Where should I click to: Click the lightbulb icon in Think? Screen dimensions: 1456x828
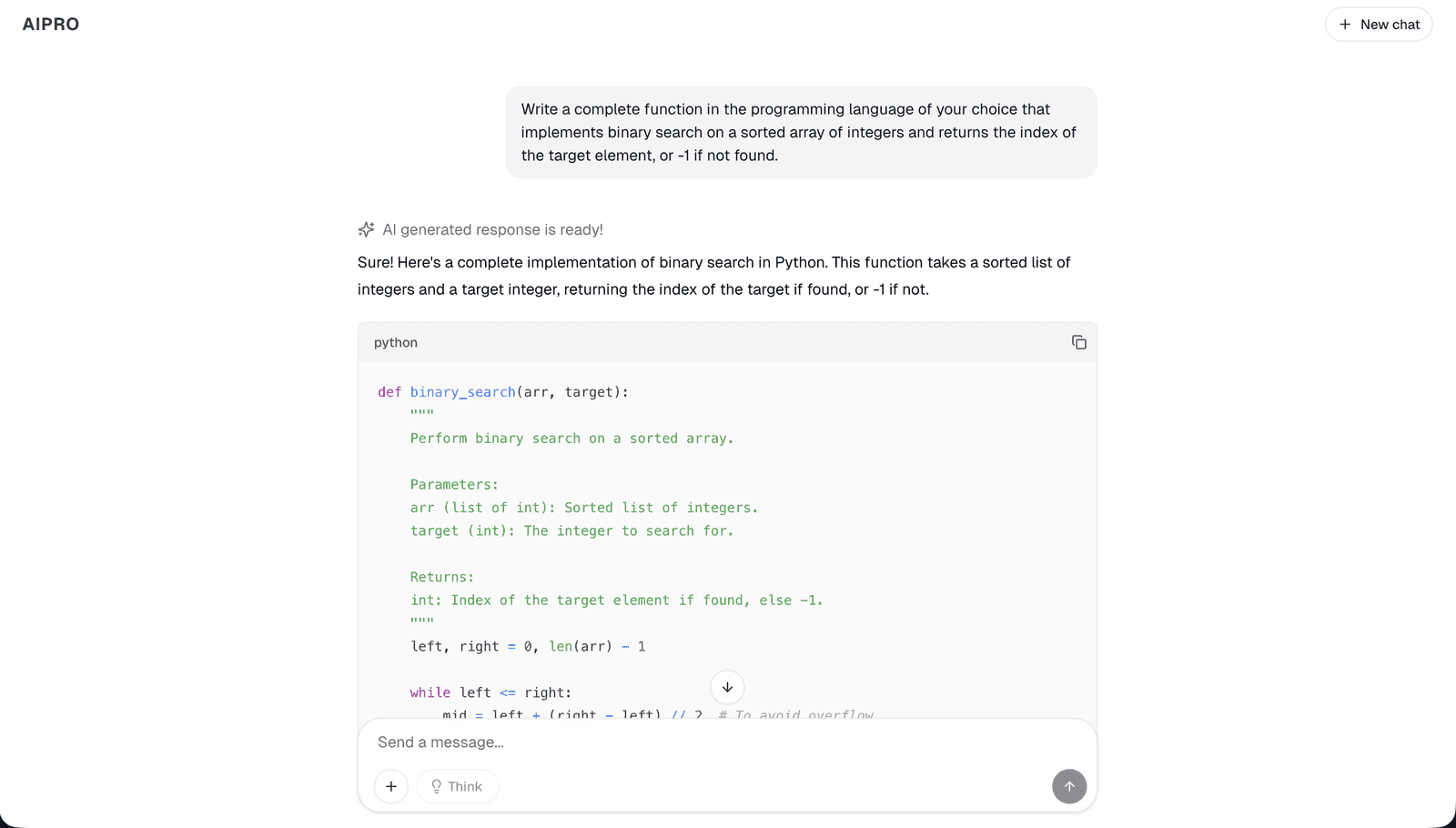tap(437, 786)
